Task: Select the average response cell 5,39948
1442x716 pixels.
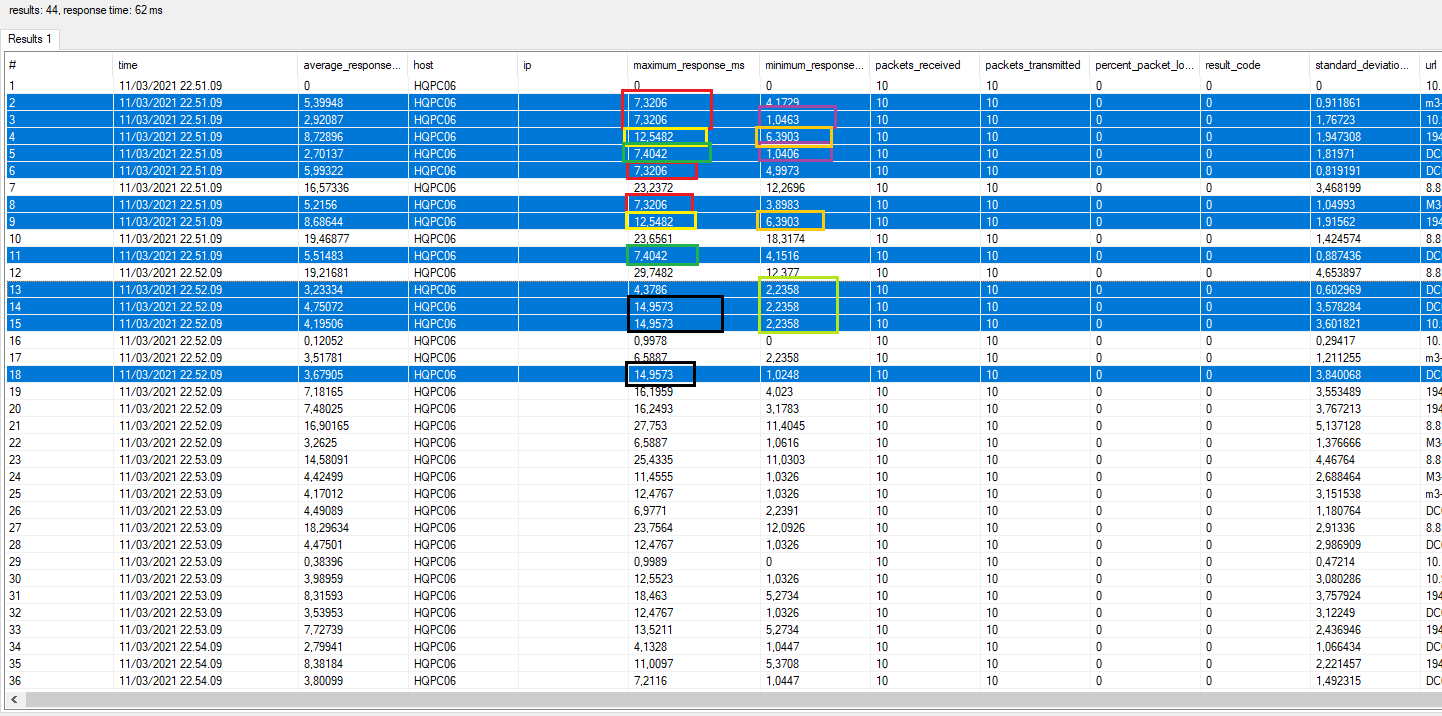Action: click(x=353, y=103)
